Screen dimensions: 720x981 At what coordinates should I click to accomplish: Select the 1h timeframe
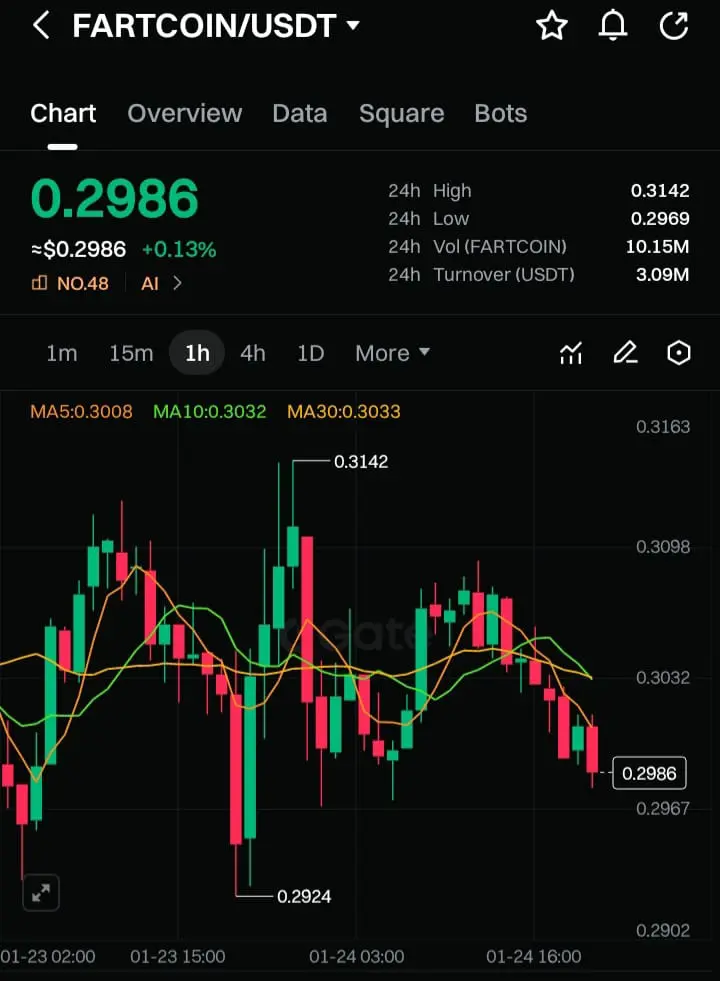(197, 353)
